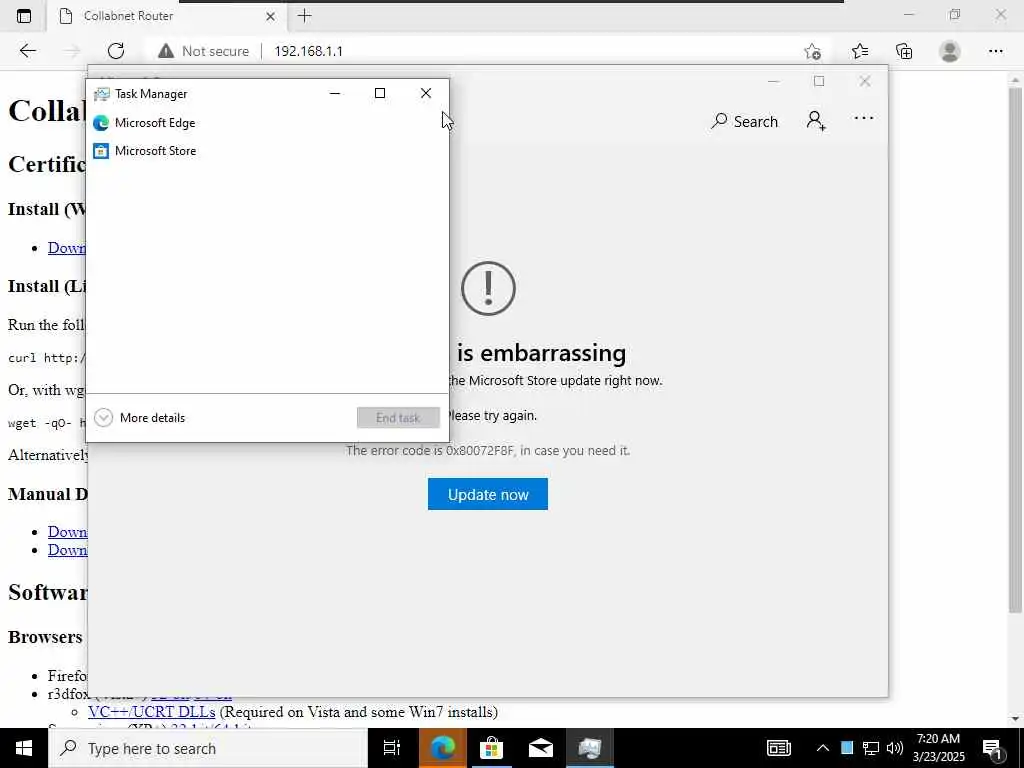Open Microsoft Store three-dot menu
1024x768 pixels.
tap(863, 118)
